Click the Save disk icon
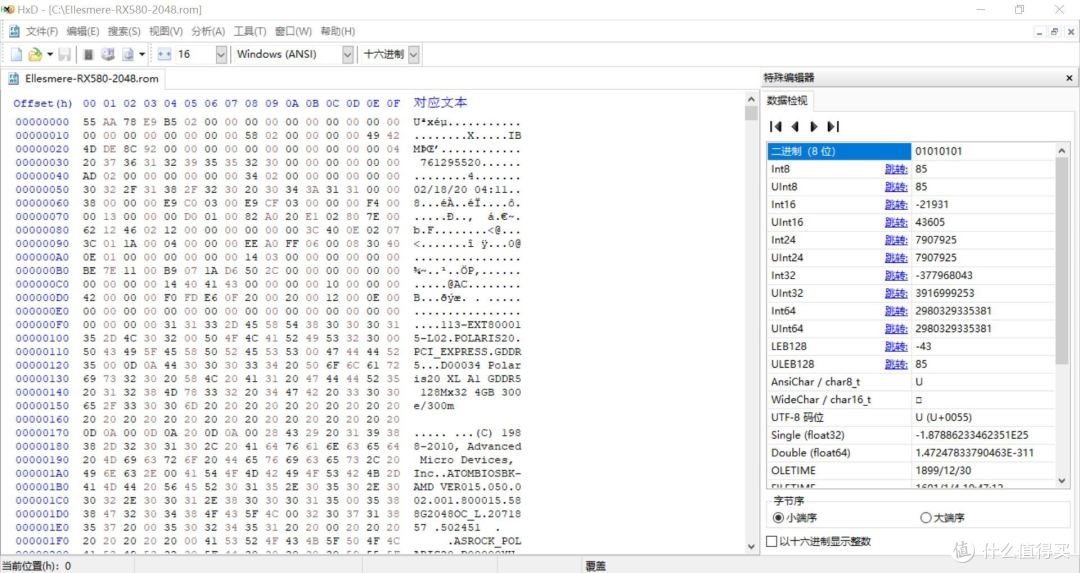Image resolution: width=1080 pixels, height=573 pixels. pos(64,54)
